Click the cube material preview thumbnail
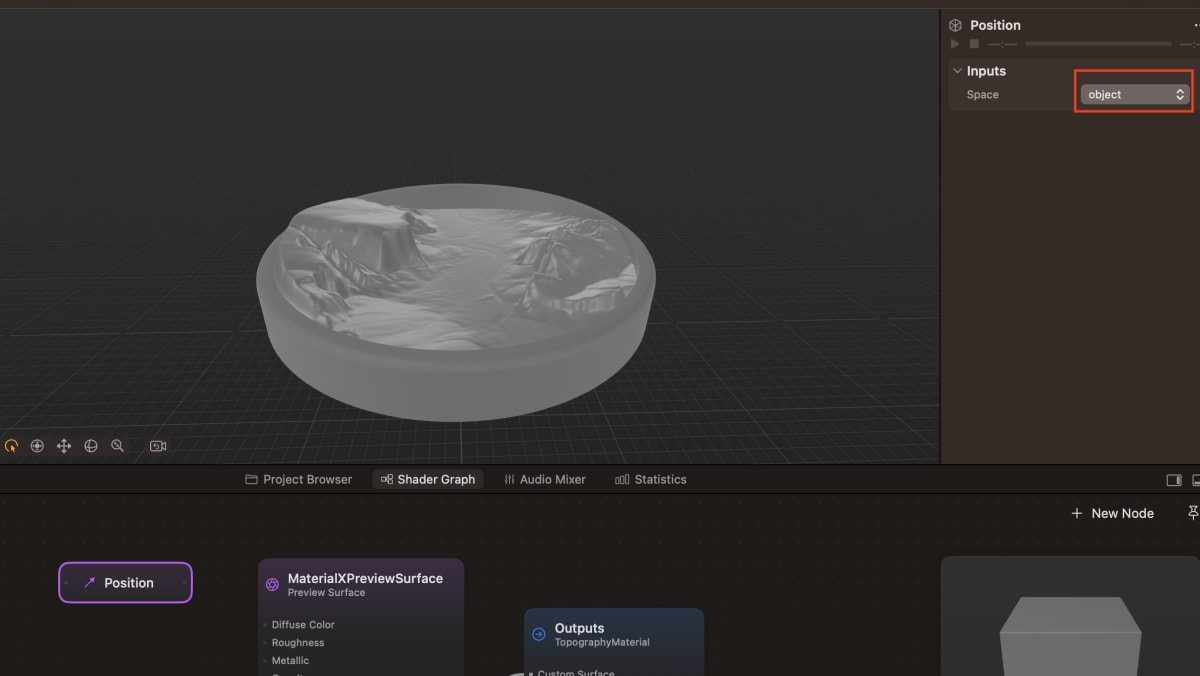 click(1069, 616)
